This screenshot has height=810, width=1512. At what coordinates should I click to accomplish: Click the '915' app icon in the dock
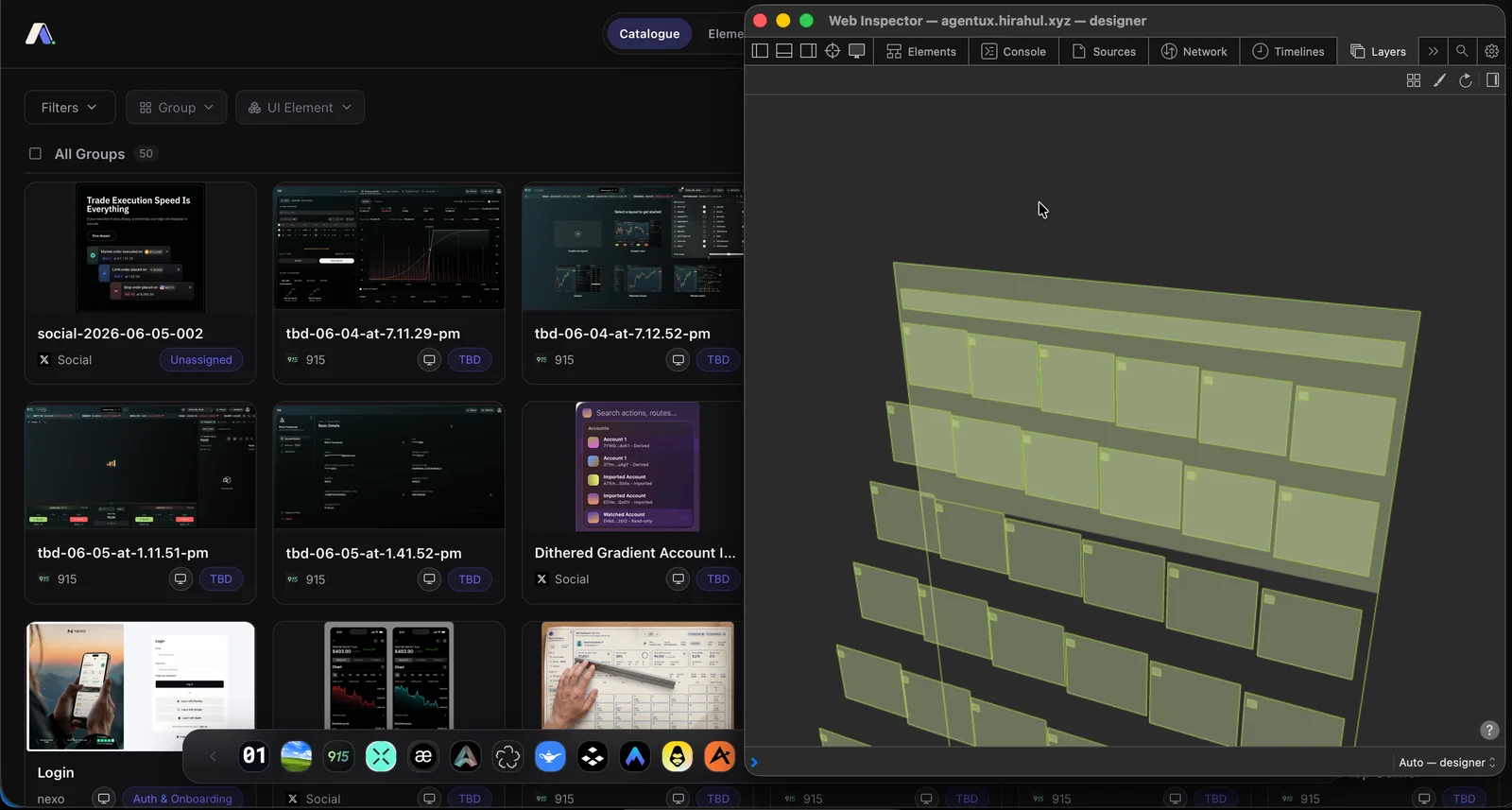pyautogui.click(x=338, y=756)
